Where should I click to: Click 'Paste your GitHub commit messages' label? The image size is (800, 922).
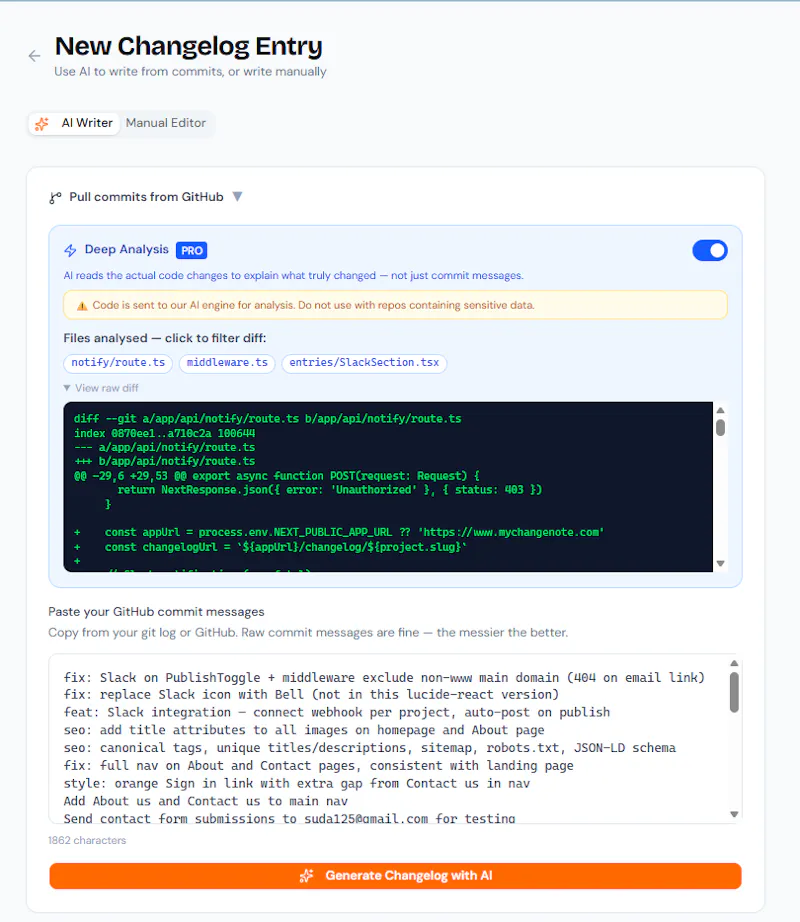(156, 612)
